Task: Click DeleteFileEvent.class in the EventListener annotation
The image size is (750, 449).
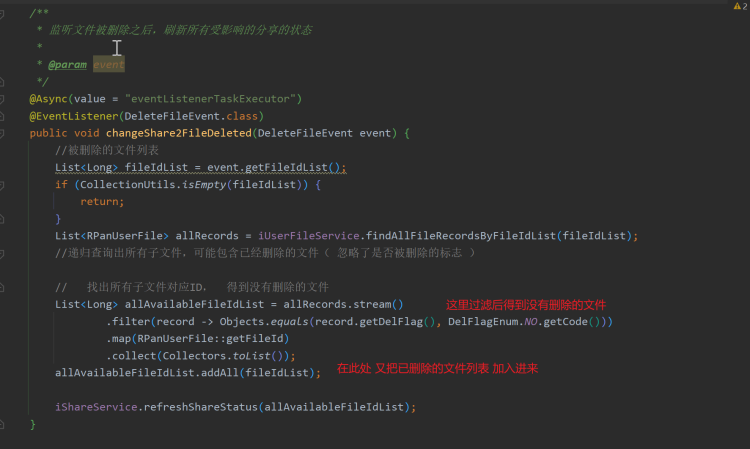Action: [191, 116]
